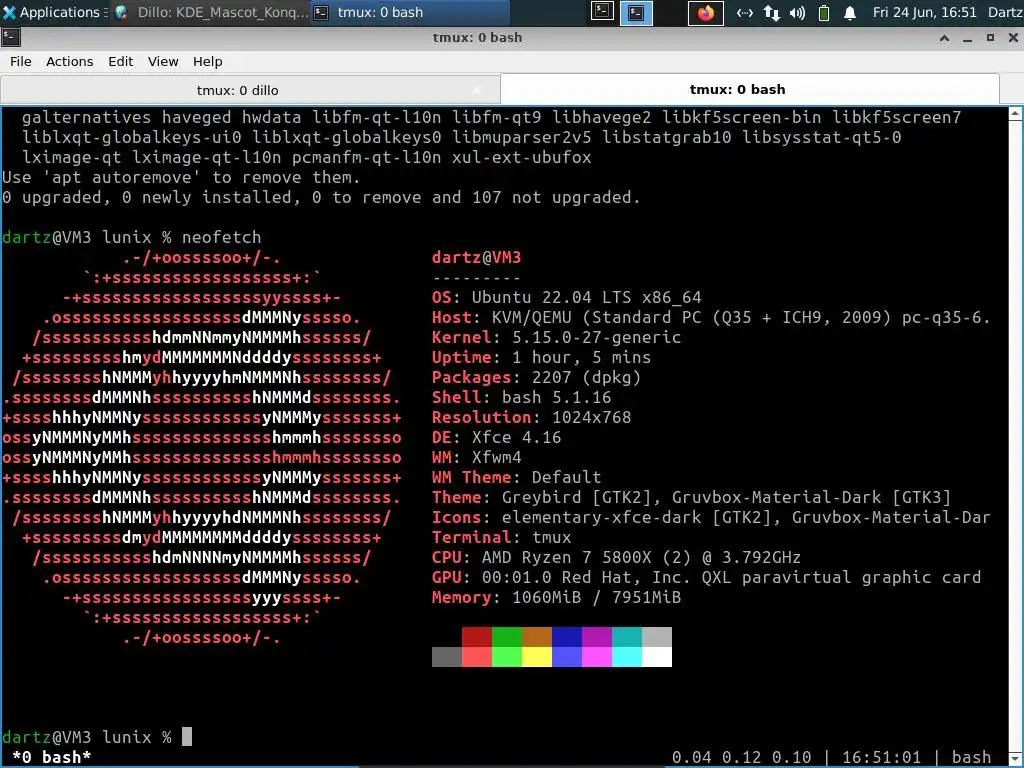The height and width of the screenshot is (768, 1024).
Task: Check the green battery power indicator
Action: (824, 13)
